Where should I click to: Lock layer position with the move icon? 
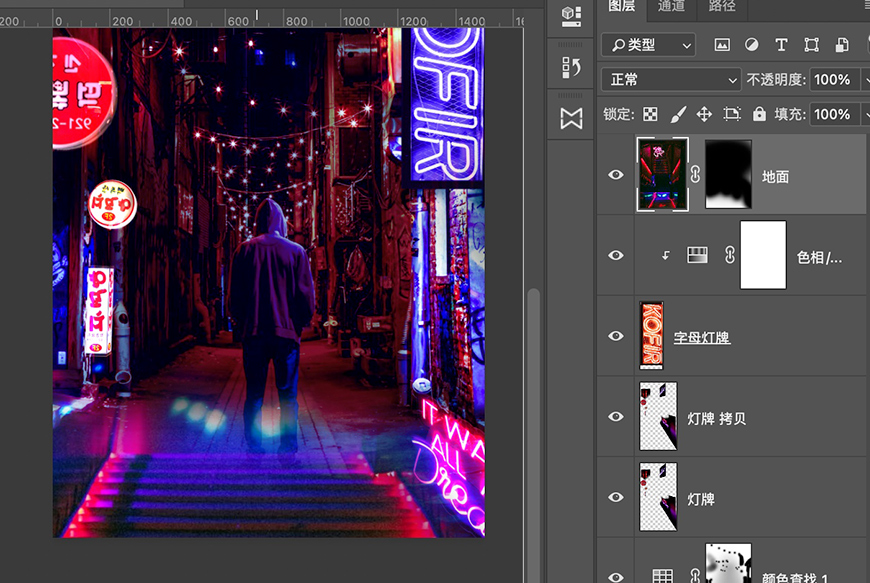(x=705, y=113)
